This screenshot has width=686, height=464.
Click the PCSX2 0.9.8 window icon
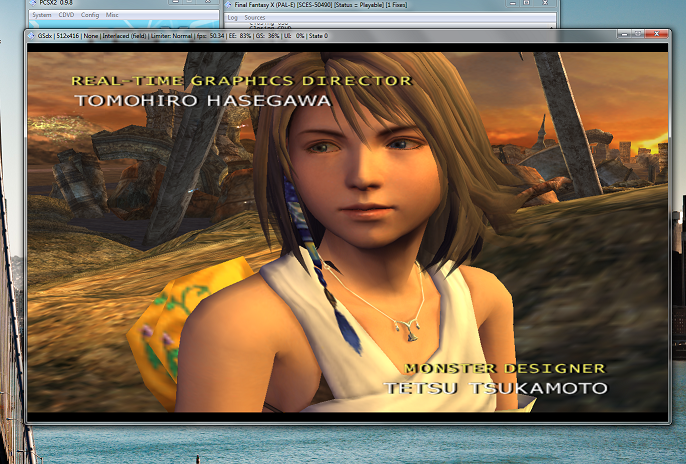tap(33, 3)
